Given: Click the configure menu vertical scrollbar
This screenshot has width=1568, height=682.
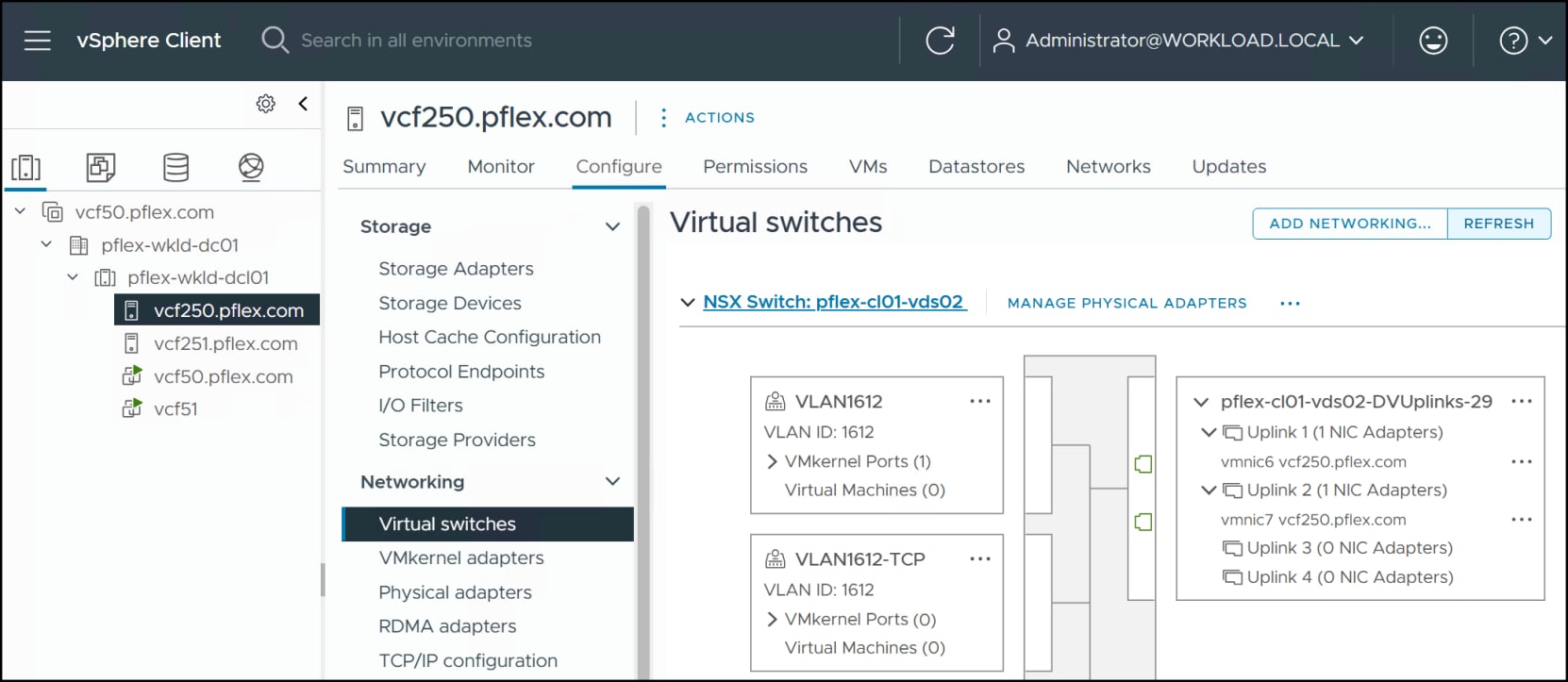Looking at the screenshot, I should [x=644, y=441].
